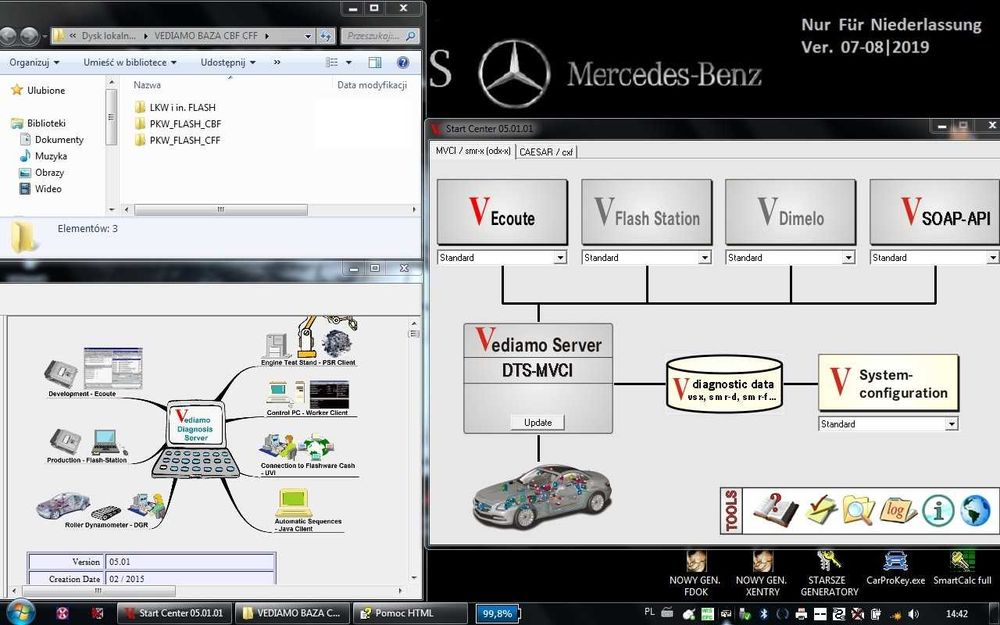Open SmartCalc full desktop icon
The height and width of the screenshot is (625, 1000).
[962, 568]
